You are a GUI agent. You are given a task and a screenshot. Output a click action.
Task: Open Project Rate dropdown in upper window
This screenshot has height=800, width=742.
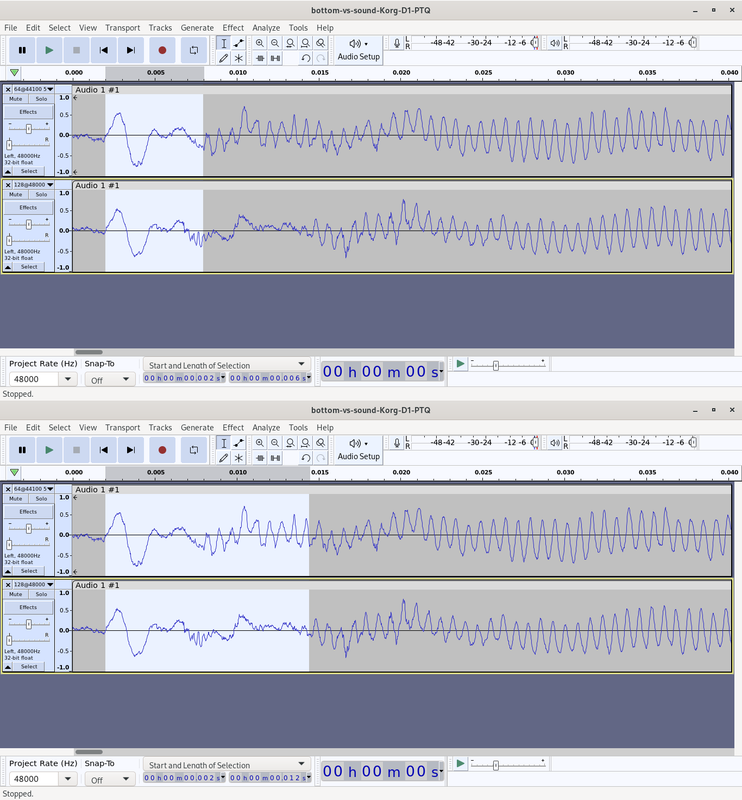[x=67, y=379]
